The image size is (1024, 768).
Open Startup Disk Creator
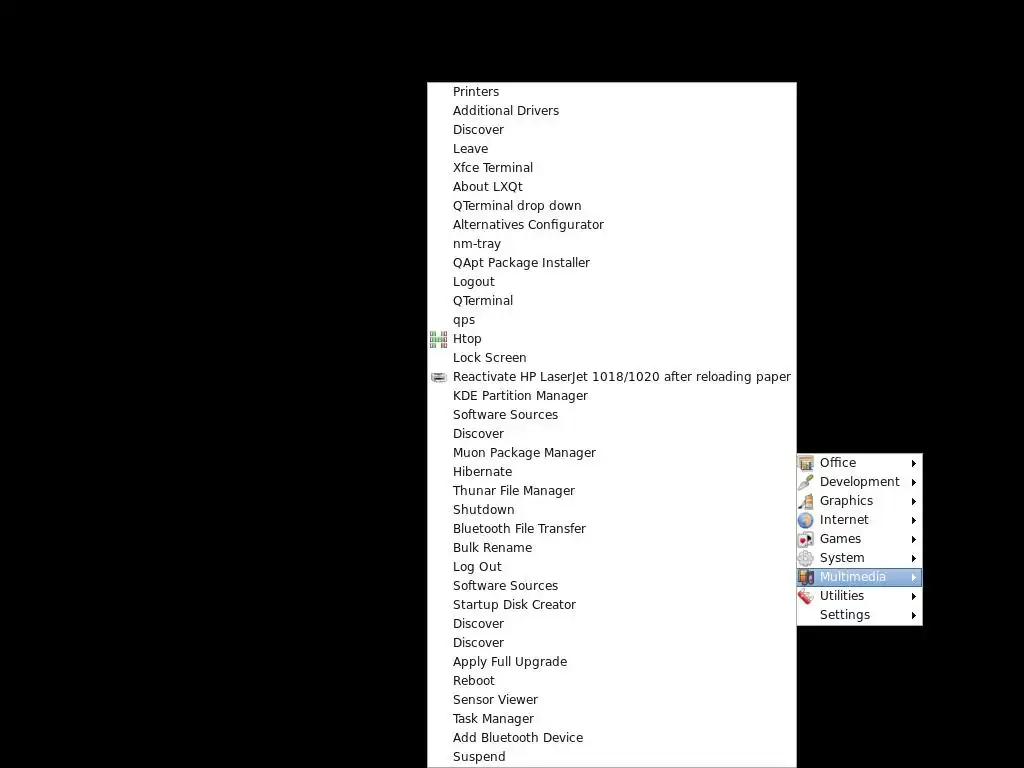pyautogui.click(x=612, y=604)
